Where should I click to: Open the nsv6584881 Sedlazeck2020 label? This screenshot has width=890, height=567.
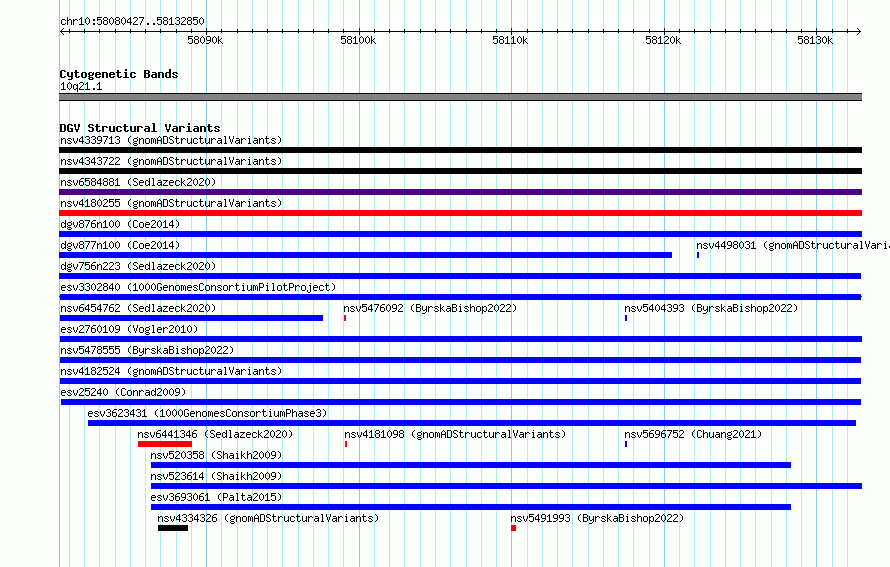point(138,182)
